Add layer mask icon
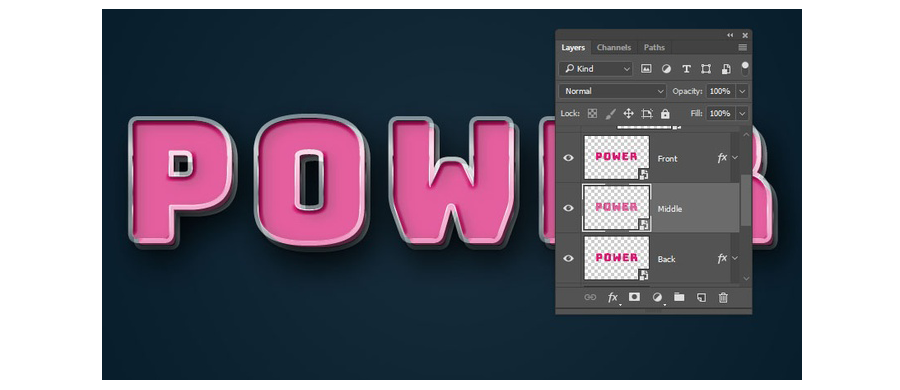900x390 pixels. coord(634,297)
